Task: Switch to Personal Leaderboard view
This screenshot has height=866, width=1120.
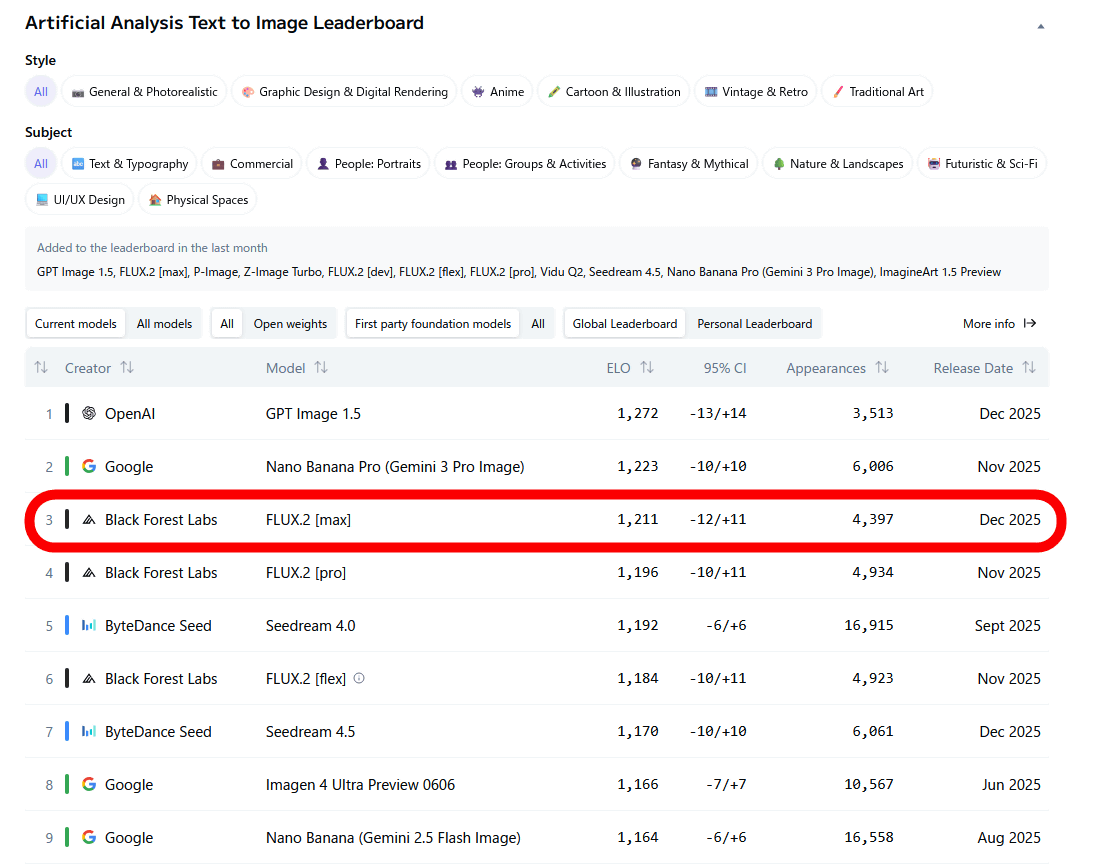Action: point(754,324)
